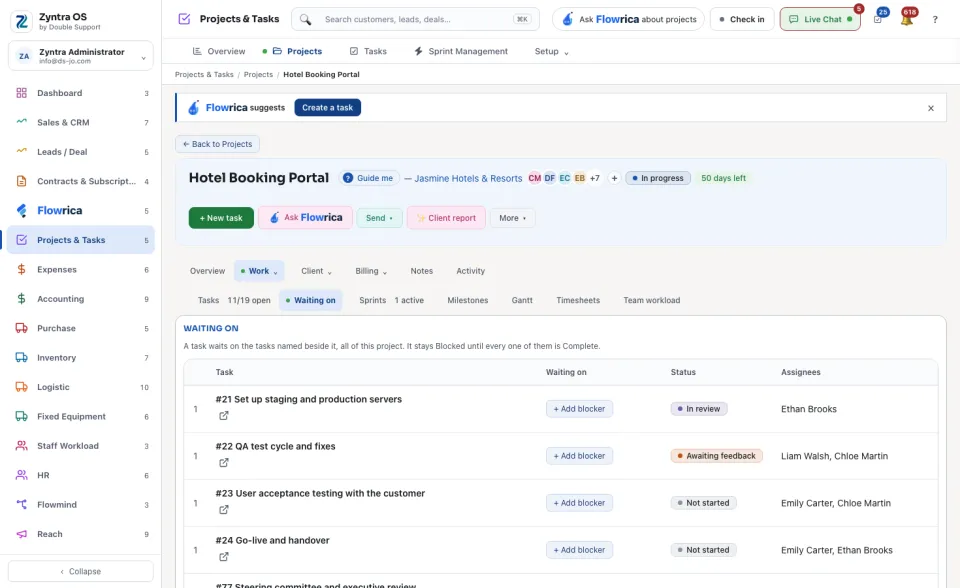This screenshot has height=588, width=960.
Task: Collapse the sidebar
Action: [x=80, y=571]
